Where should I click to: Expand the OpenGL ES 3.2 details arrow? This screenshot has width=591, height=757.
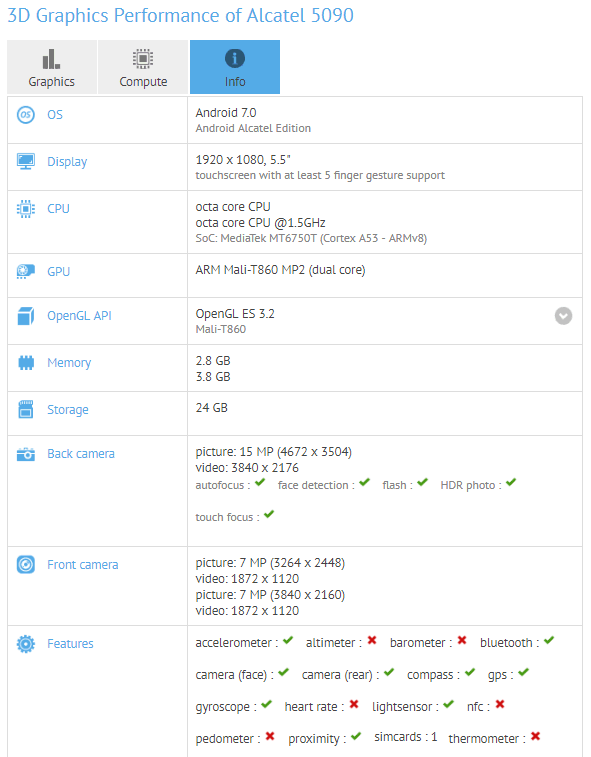[x=563, y=316]
